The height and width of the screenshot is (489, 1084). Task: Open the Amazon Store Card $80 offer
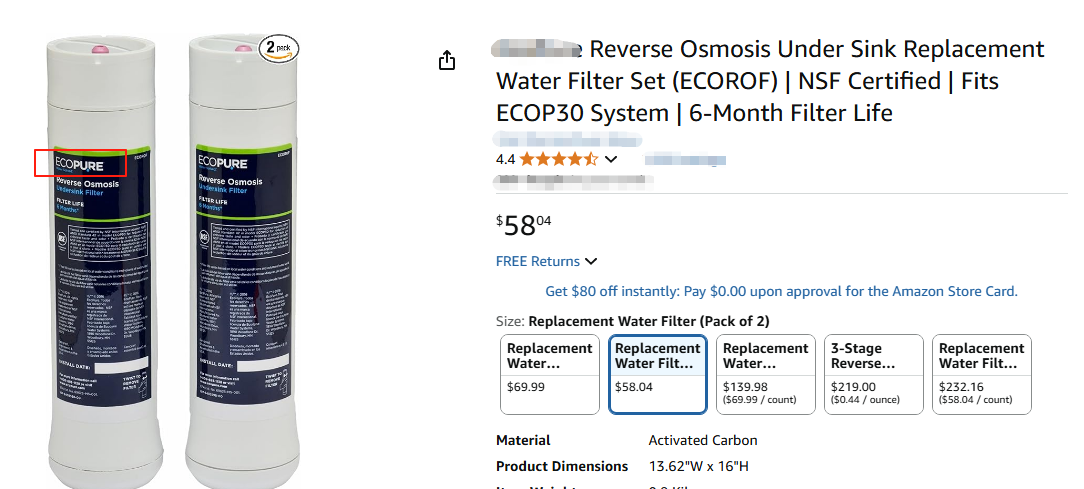(781, 291)
